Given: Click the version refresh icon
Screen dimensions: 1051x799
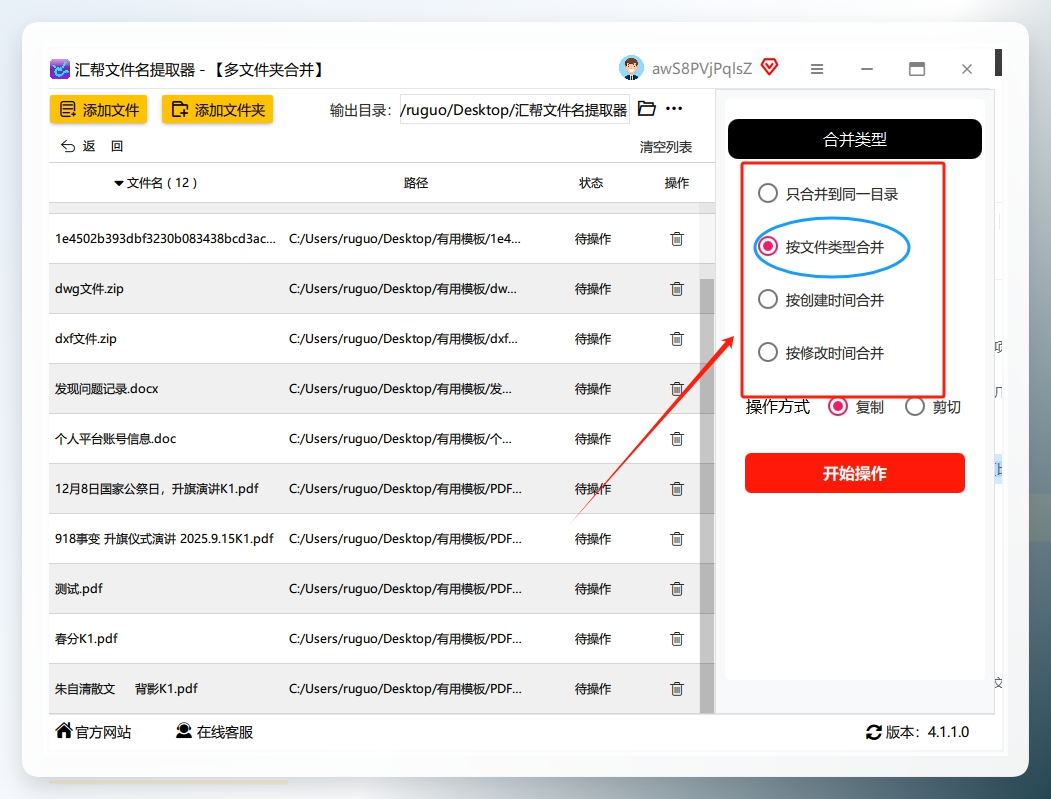Looking at the screenshot, I should (873, 732).
